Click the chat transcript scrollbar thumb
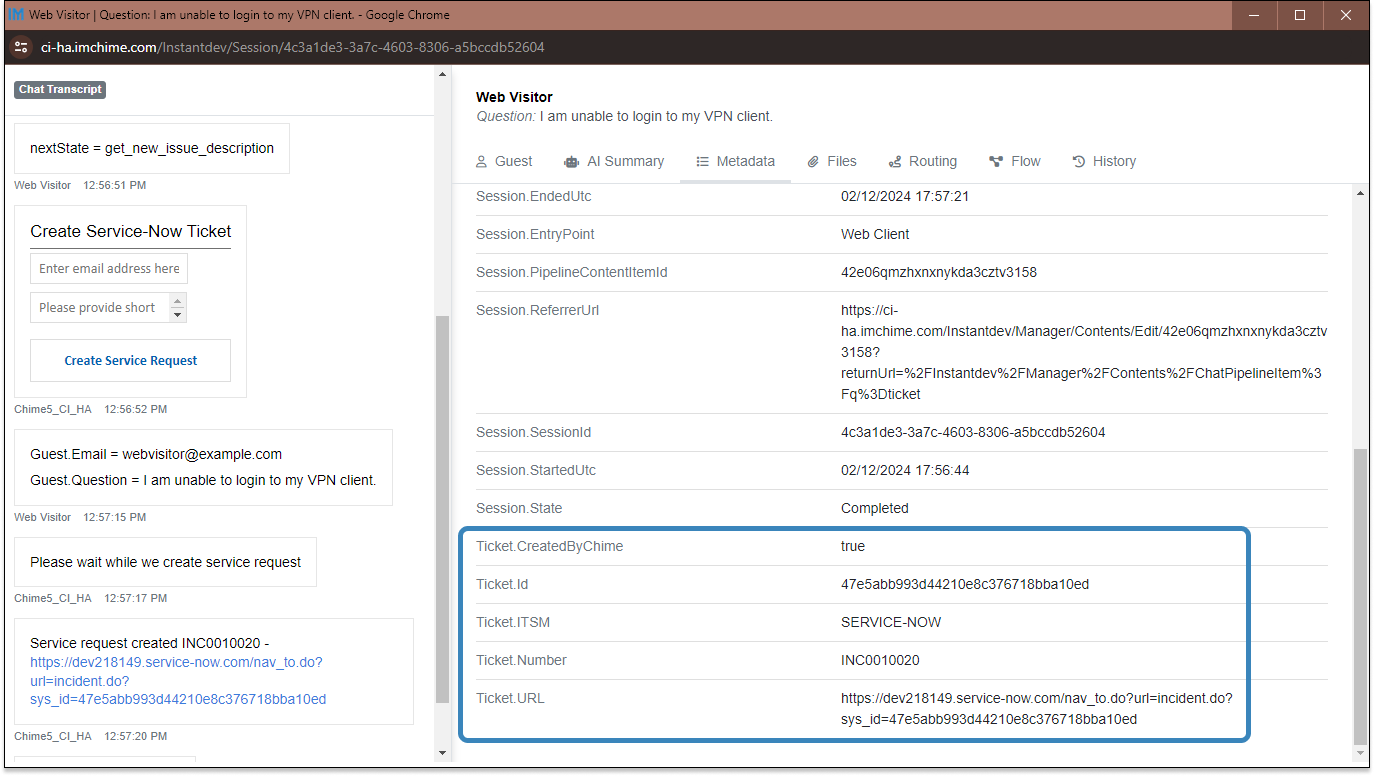Viewport: 1374px width, 776px height. pyautogui.click(x=443, y=509)
